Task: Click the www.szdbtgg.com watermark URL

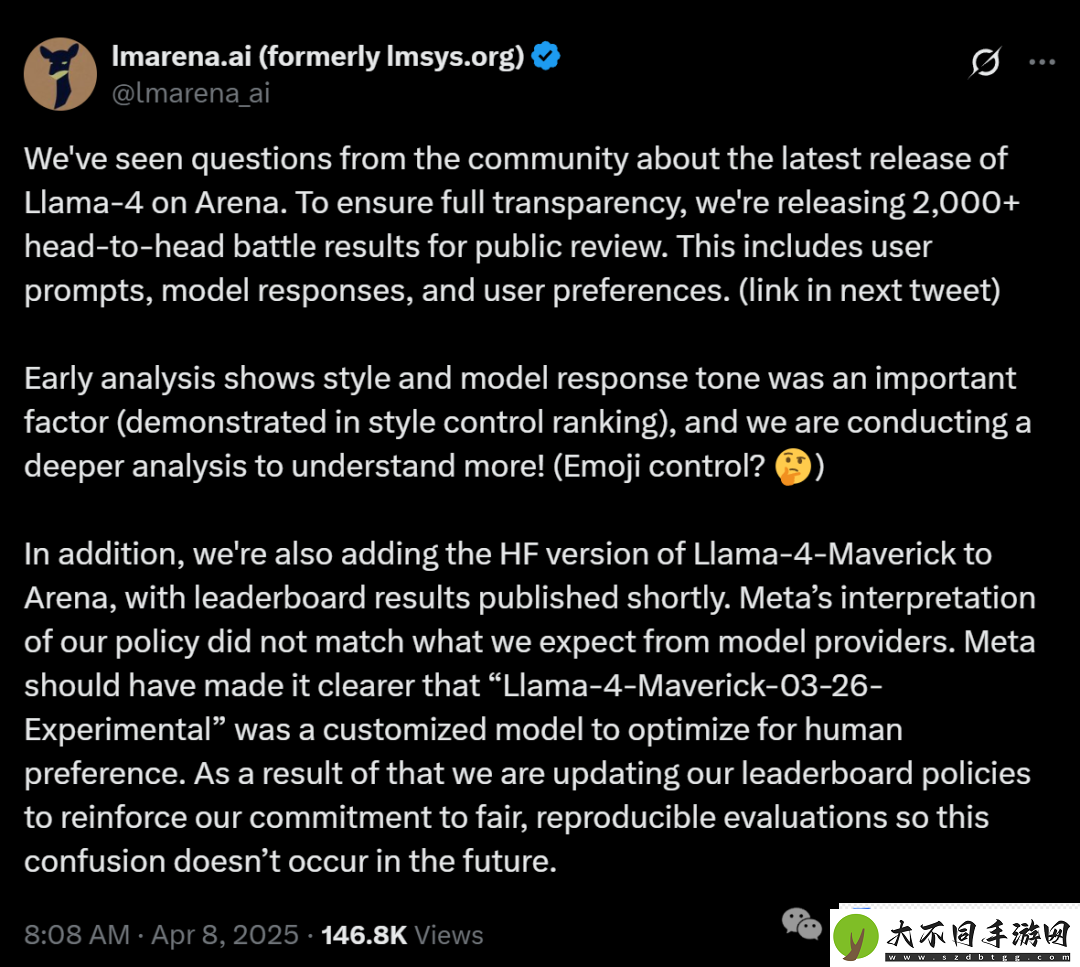Action: coord(978,957)
